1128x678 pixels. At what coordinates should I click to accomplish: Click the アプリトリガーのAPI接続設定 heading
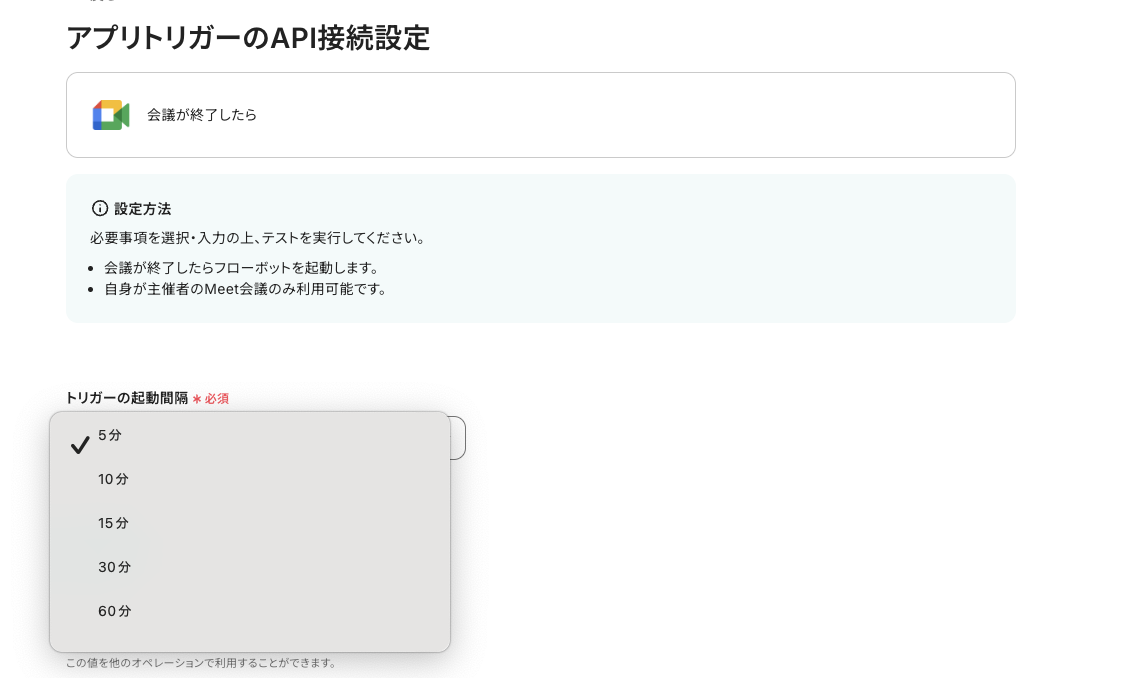point(248,38)
